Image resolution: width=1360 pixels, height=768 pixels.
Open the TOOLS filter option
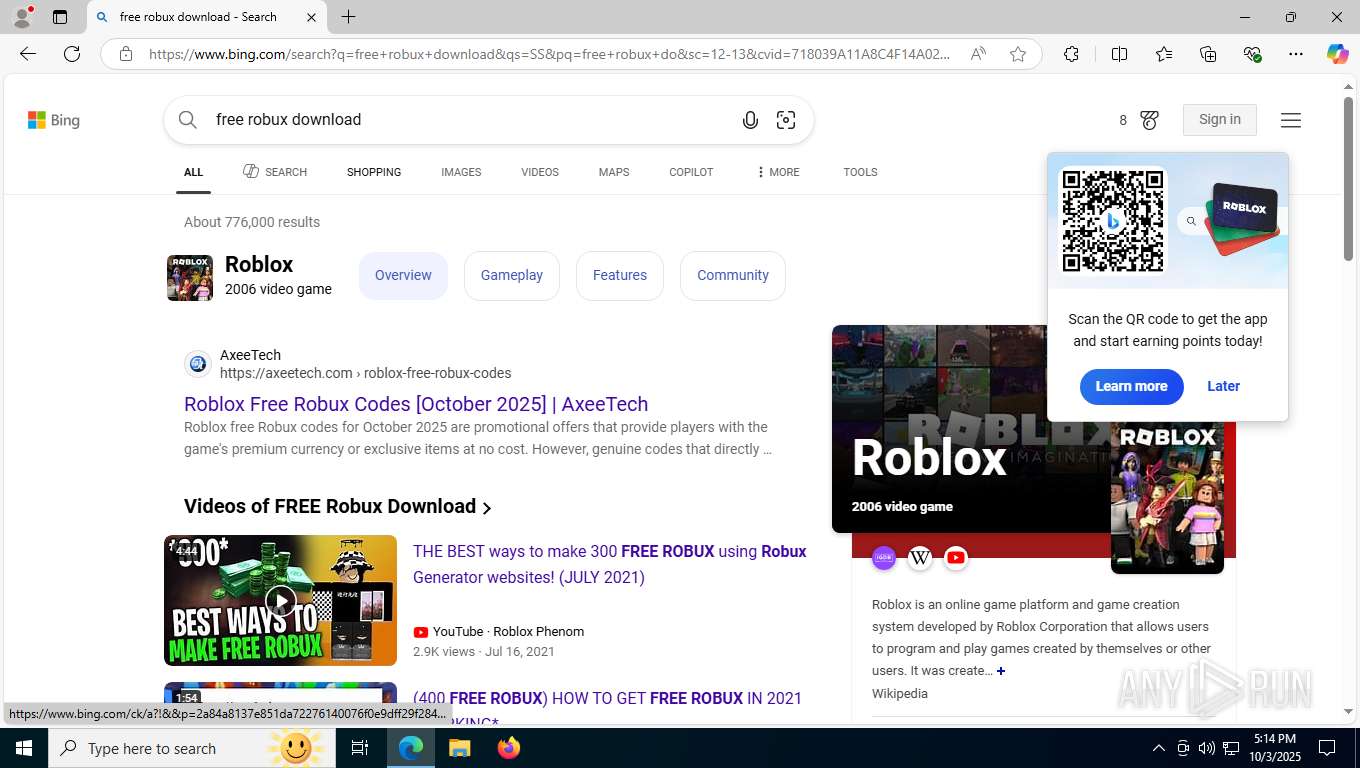(x=860, y=172)
